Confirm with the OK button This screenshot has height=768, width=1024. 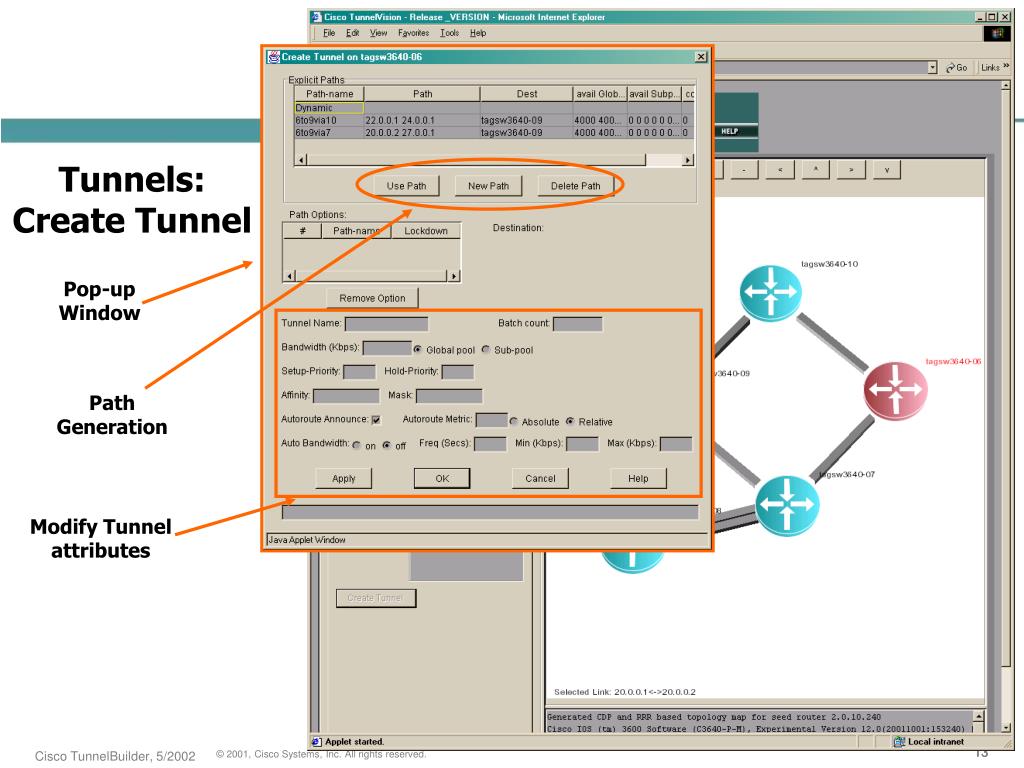coord(442,479)
